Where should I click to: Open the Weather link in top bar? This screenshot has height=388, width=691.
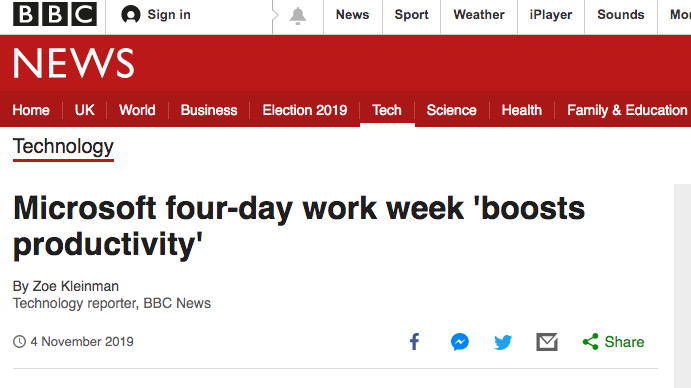pyautogui.click(x=479, y=15)
